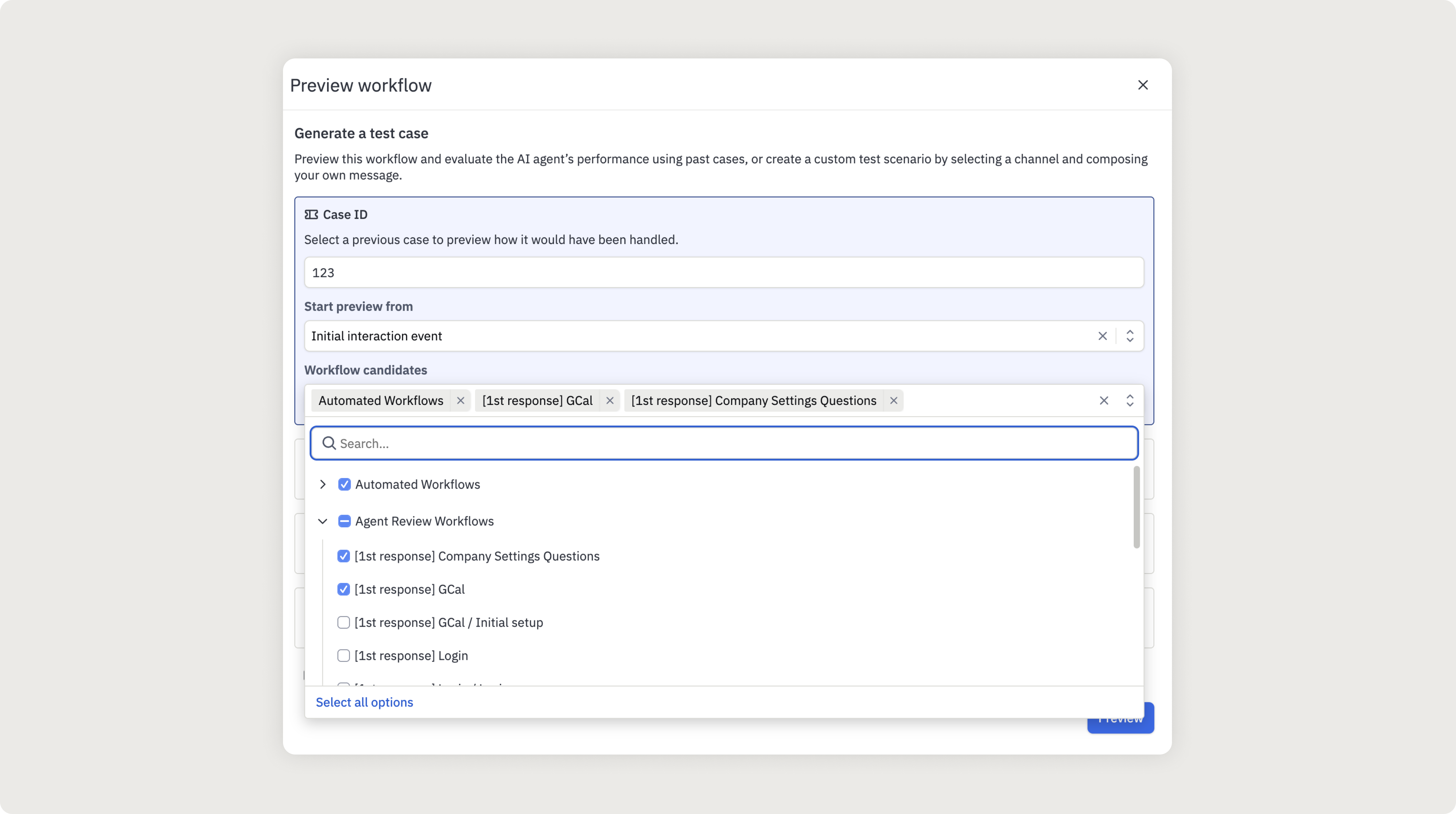Click the Workflow candidates label
Viewport: 1456px width, 814px height.
tap(365, 370)
